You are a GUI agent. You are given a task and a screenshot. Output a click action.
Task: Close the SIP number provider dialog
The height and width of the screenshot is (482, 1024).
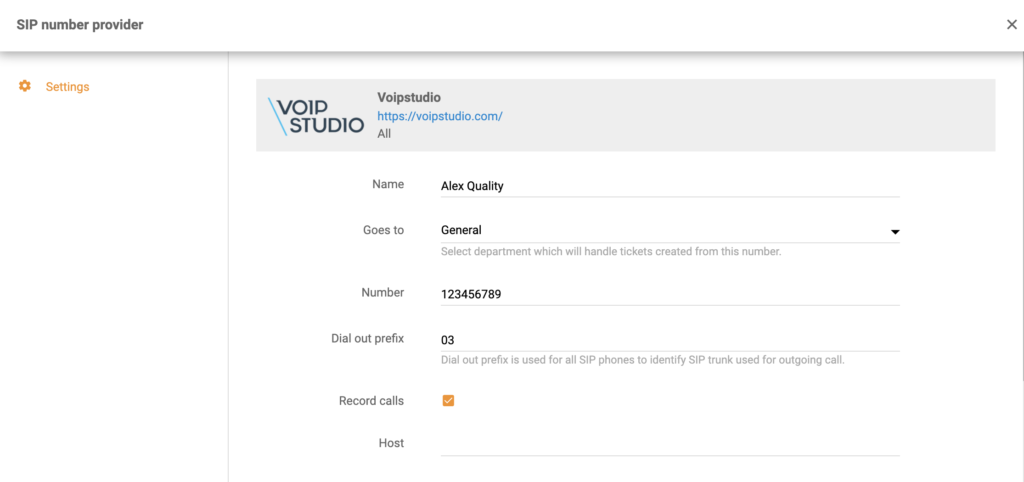pyautogui.click(x=1011, y=25)
